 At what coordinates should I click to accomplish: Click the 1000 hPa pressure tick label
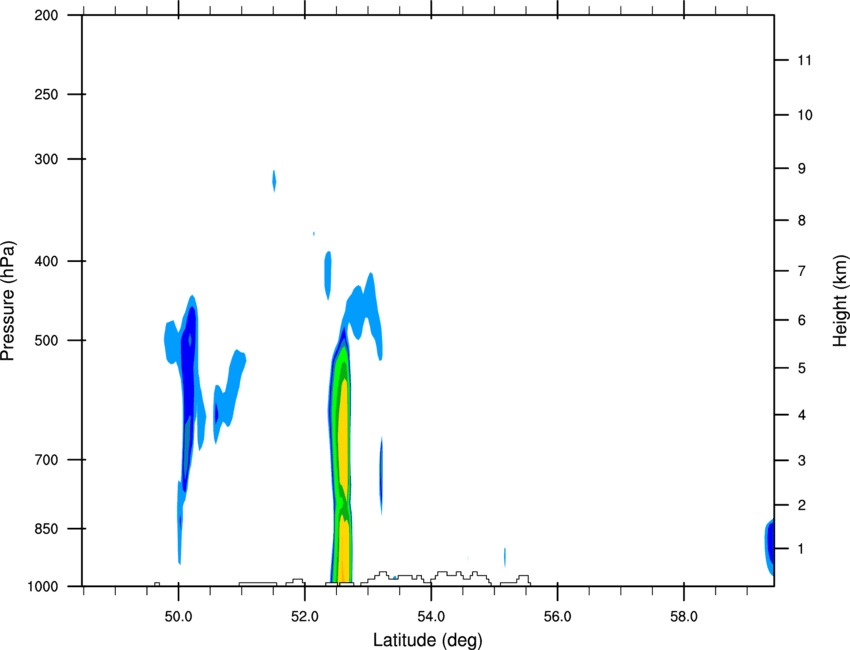tap(43, 587)
